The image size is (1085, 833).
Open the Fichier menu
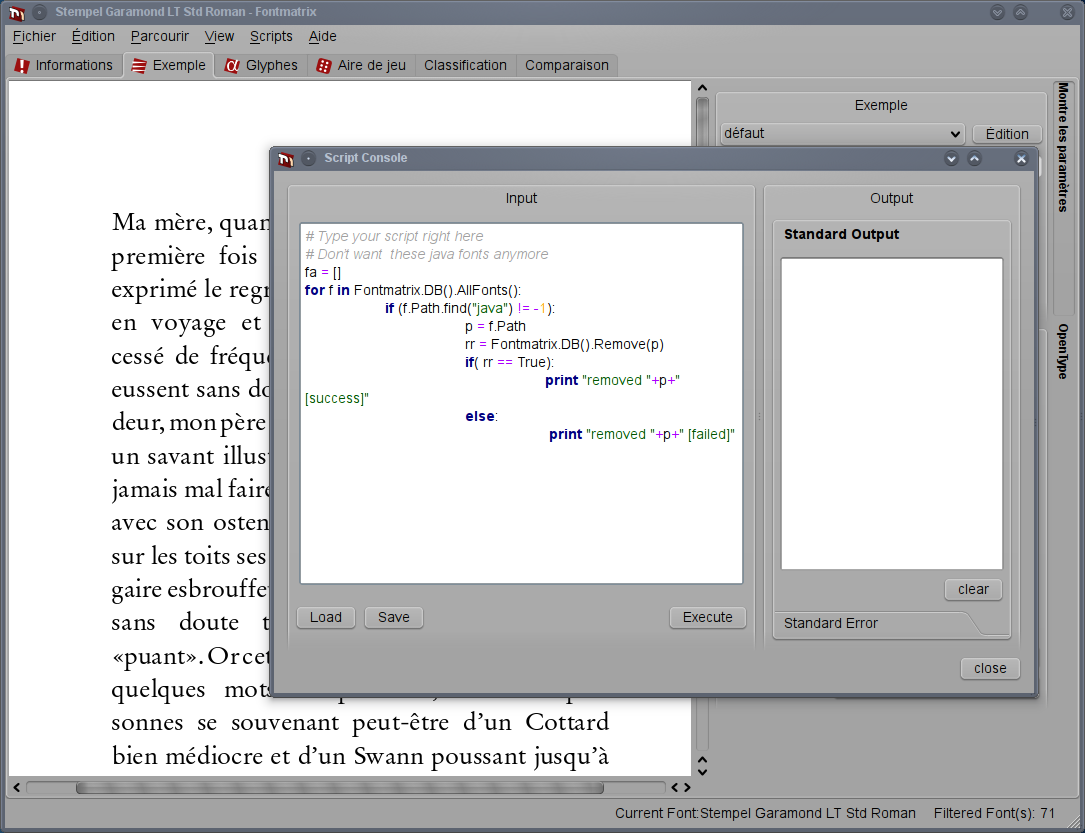(x=34, y=36)
